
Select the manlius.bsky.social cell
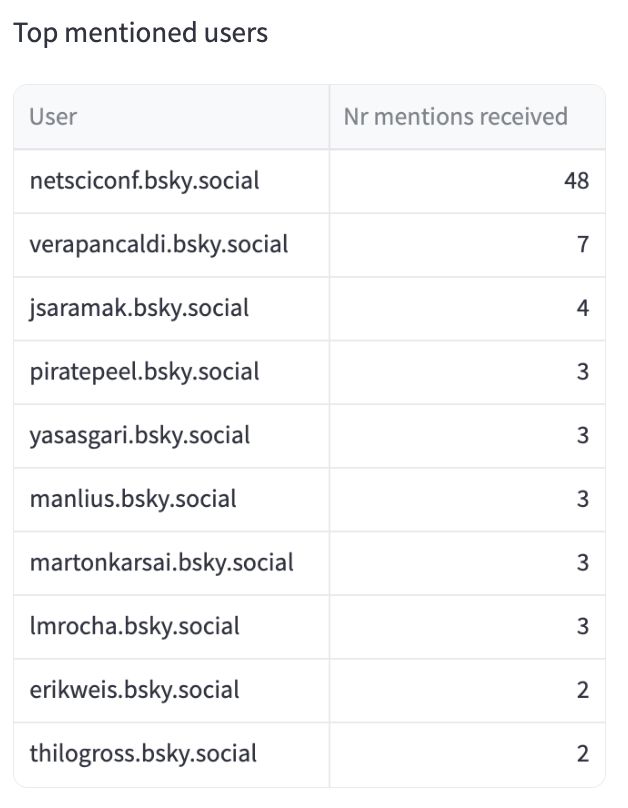[x=172, y=499]
